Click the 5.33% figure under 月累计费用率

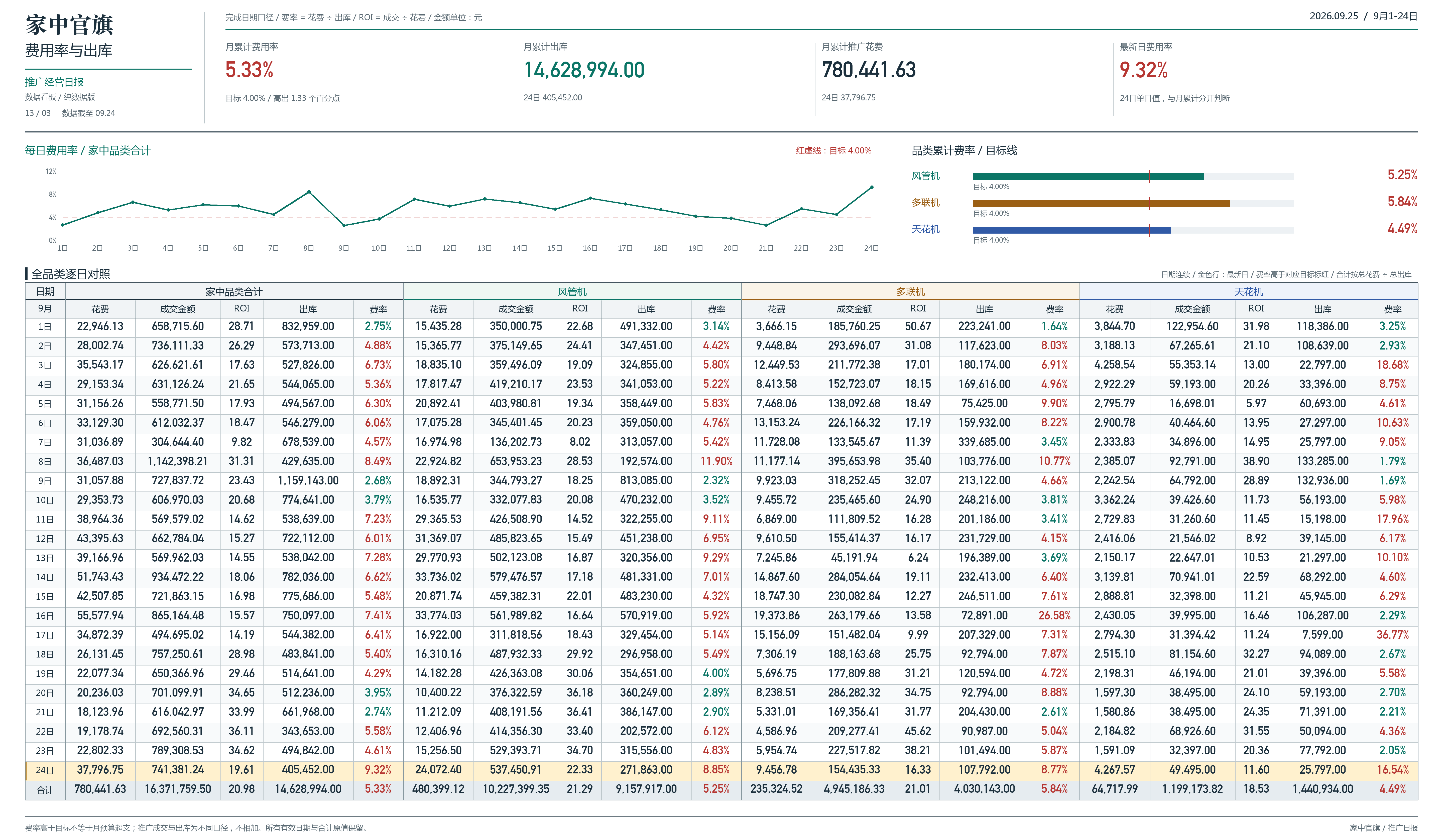coord(249,70)
